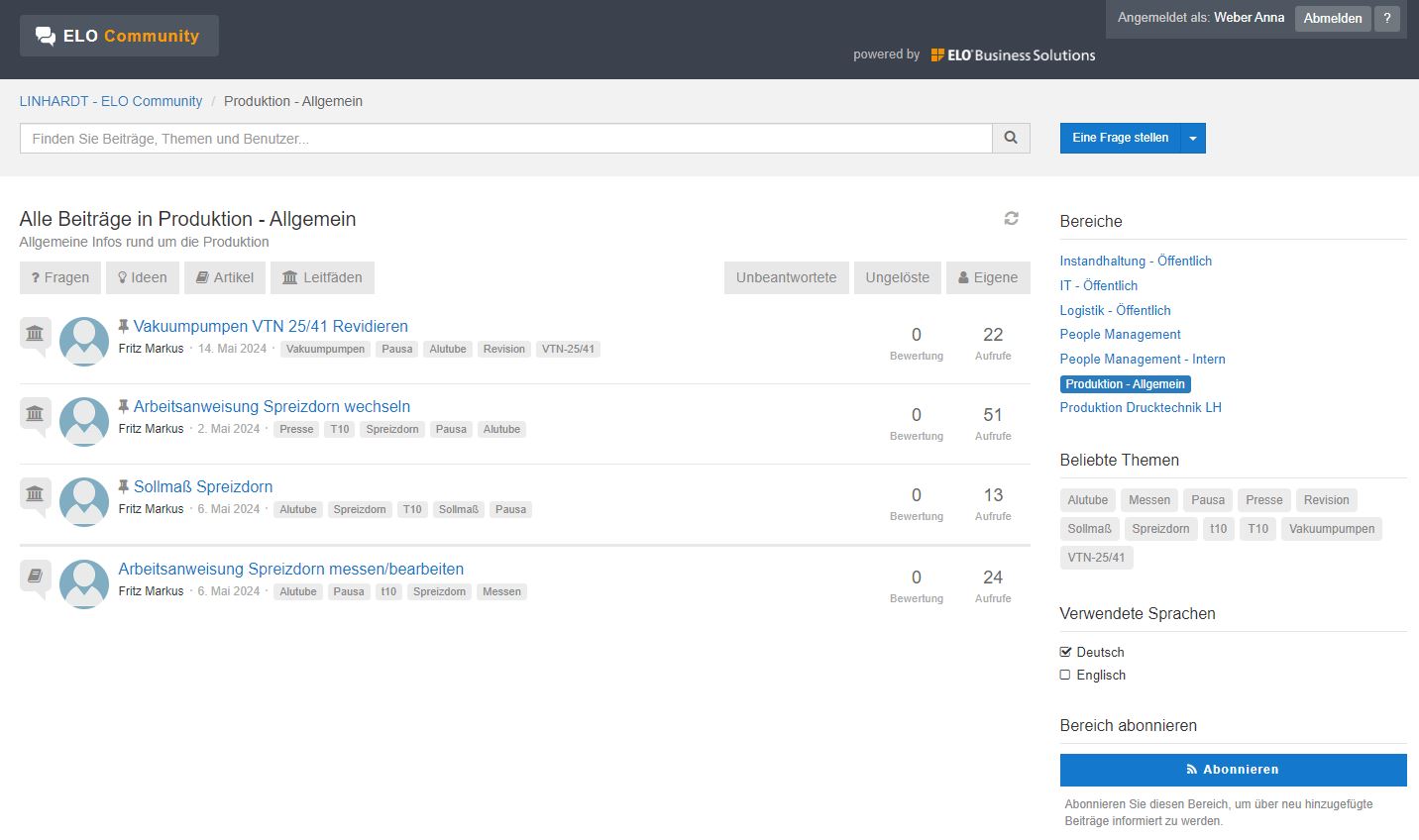This screenshot has width=1419, height=840.
Task: Click the Abmelden button
Action: 1332,18
